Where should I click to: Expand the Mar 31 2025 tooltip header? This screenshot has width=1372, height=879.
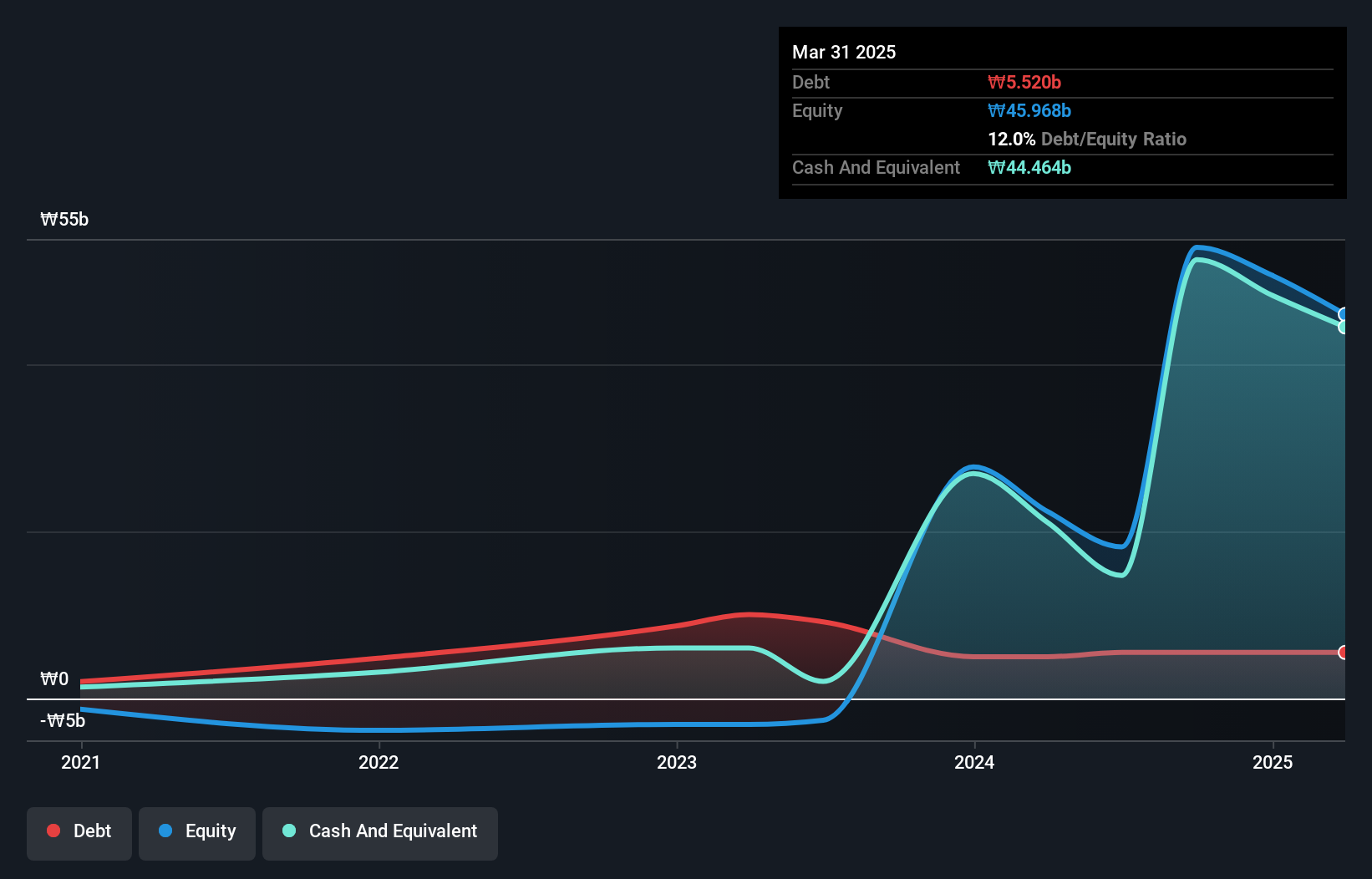click(x=844, y=52)
